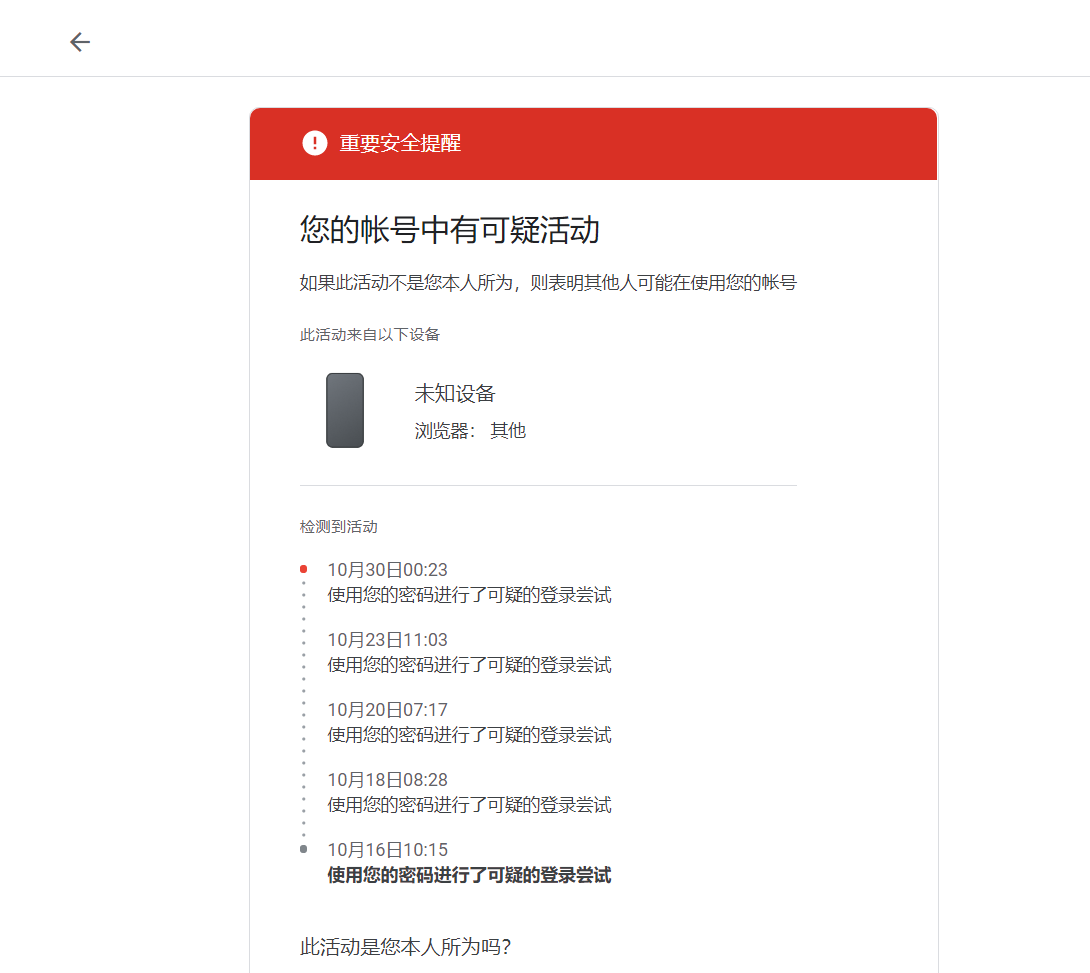1090x973 pixels.
Task: Click the '重要安全提醒' banner title
Action: (400, 143)
